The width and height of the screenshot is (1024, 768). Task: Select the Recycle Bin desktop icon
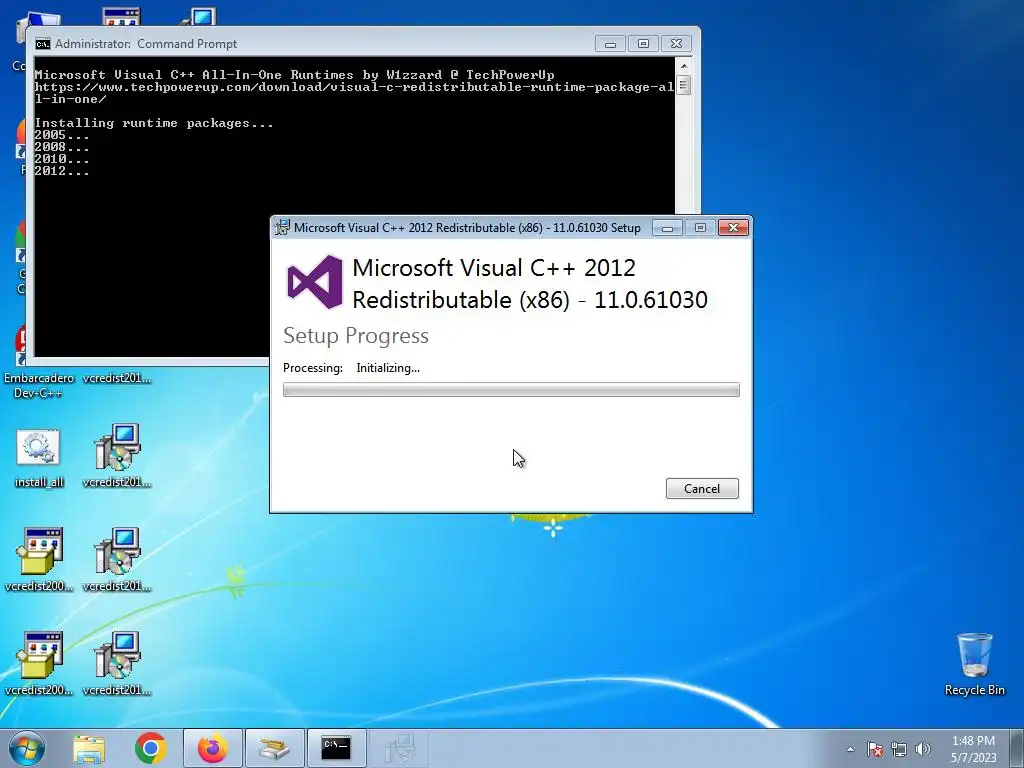[974, 664]
